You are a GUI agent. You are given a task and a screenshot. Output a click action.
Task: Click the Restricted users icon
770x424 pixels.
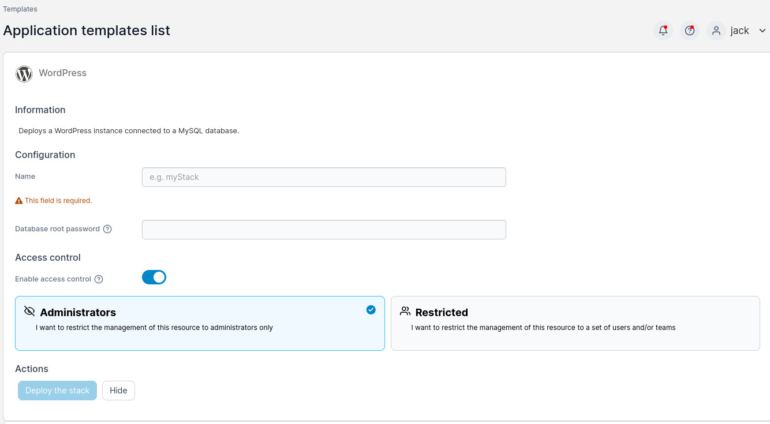coord(404,312)
